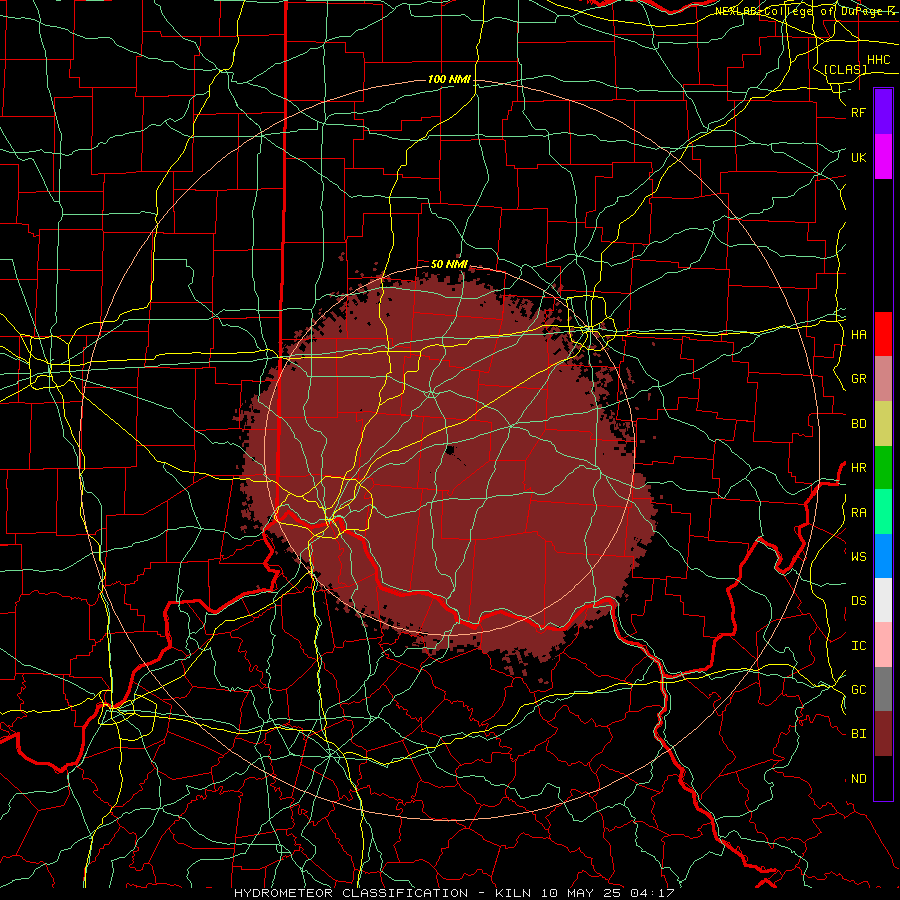Click the IC legend label
This screenshot has height=900, width=900.
click(x=859, y=646)
